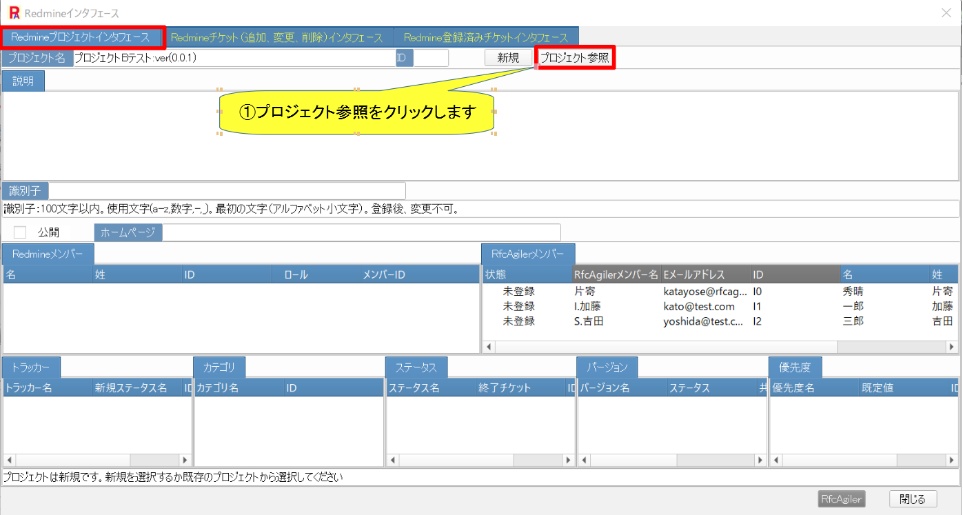The height and width of the screenshot is (515, 963).
Task: Sort by 名 column in Redmineメンバー table
Action: (47, 274)
